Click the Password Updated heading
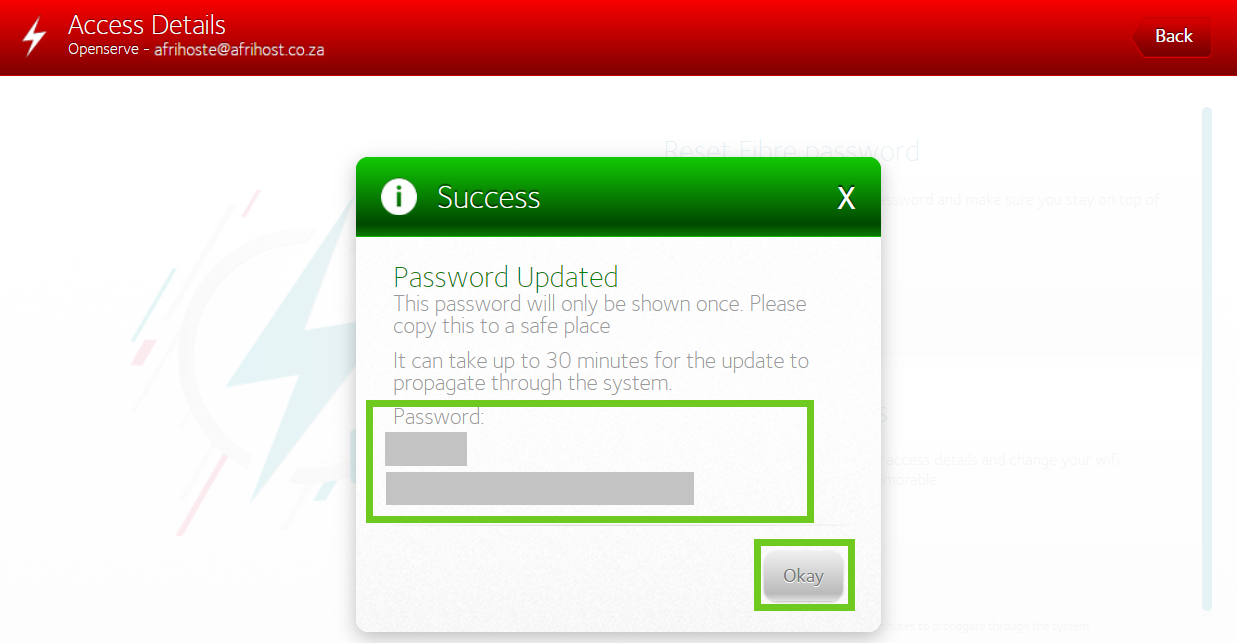 tap(506, 277)
